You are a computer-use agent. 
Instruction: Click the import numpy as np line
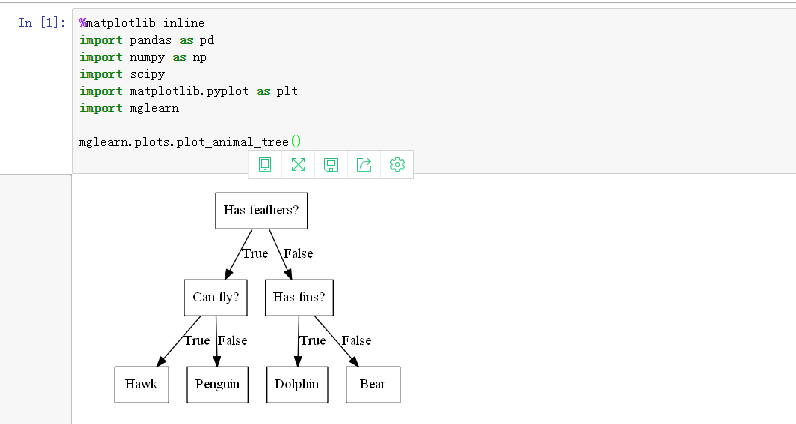[x=143, y=57]
